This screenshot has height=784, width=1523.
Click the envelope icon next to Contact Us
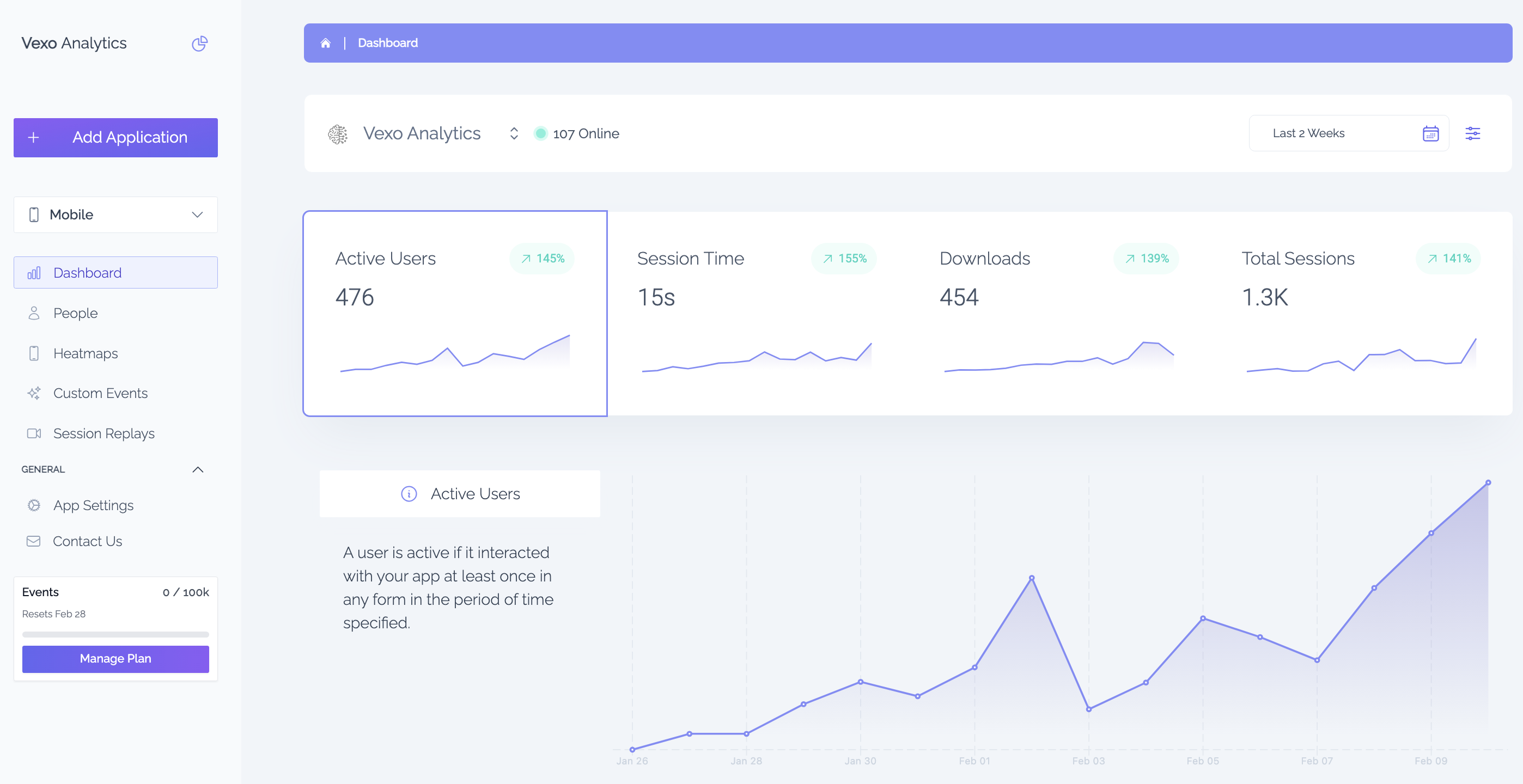34,541
